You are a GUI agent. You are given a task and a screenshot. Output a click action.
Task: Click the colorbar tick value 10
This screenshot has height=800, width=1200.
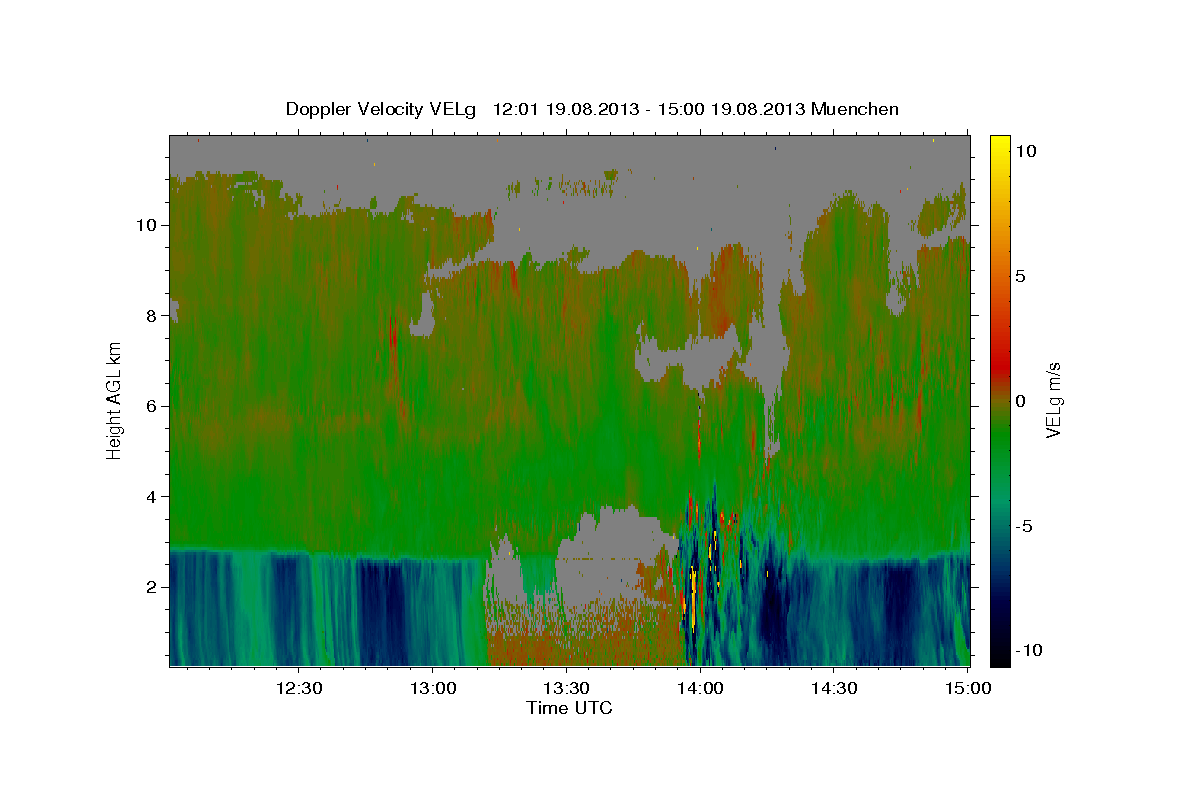pyautogui.click(x=1027, y=151)
